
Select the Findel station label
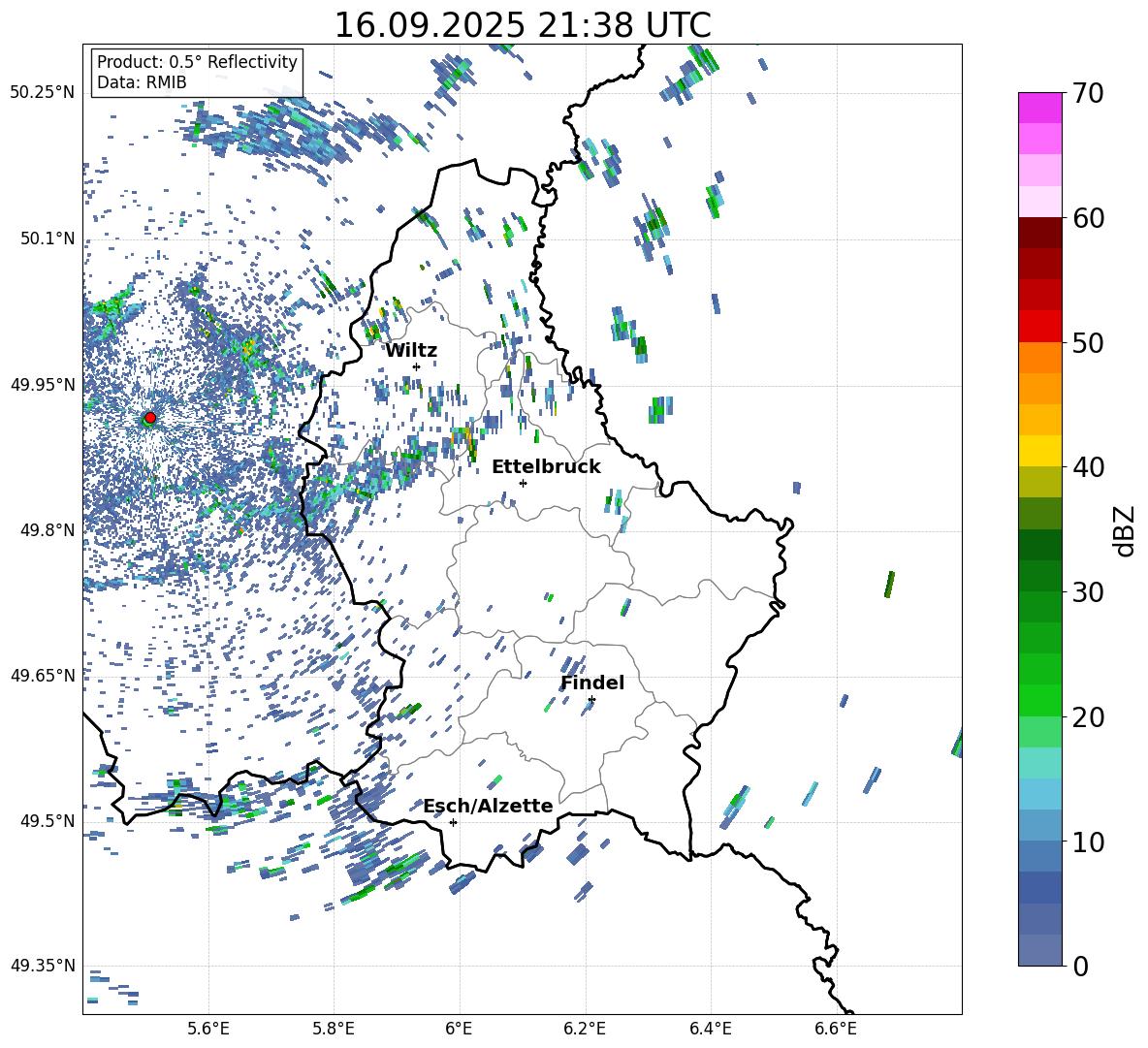tap(591, 683)
